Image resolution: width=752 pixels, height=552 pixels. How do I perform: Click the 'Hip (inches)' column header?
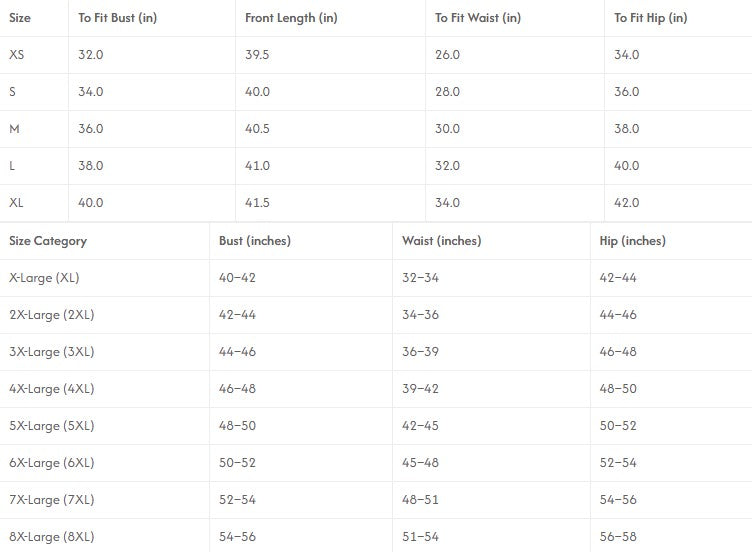click(632, 241)
